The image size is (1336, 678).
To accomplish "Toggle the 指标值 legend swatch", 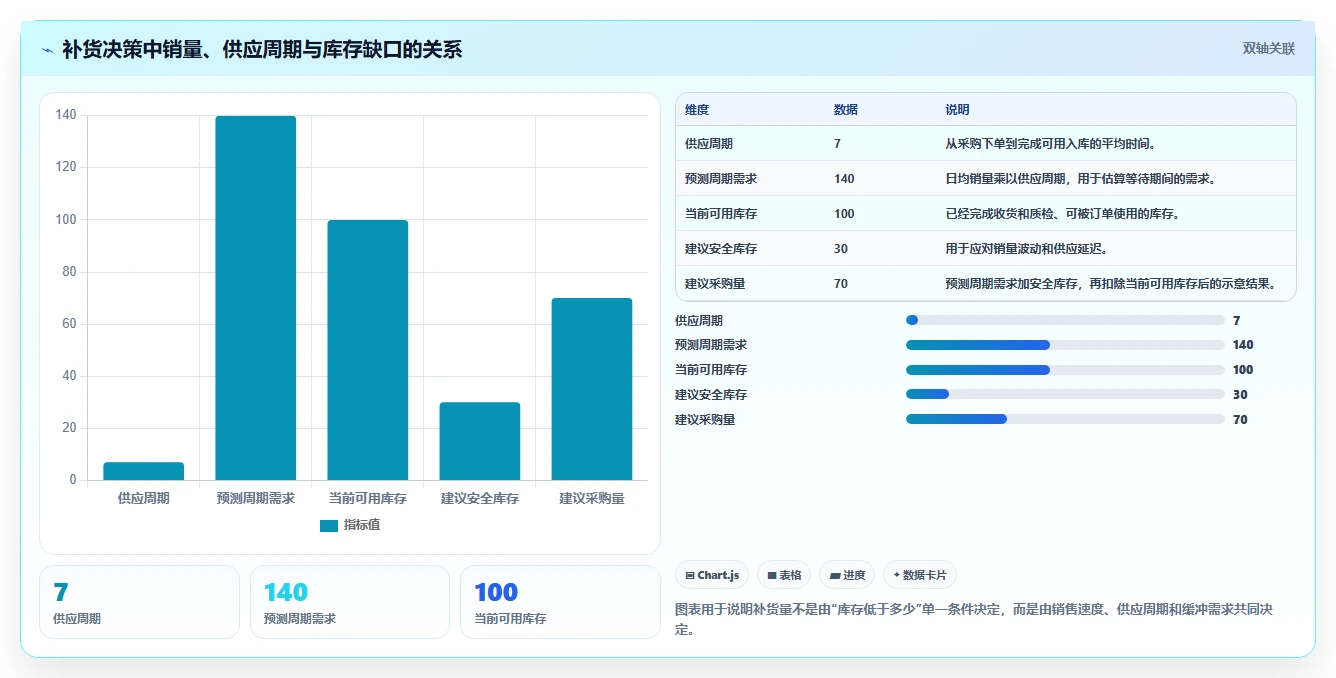I will pos(329,526).
